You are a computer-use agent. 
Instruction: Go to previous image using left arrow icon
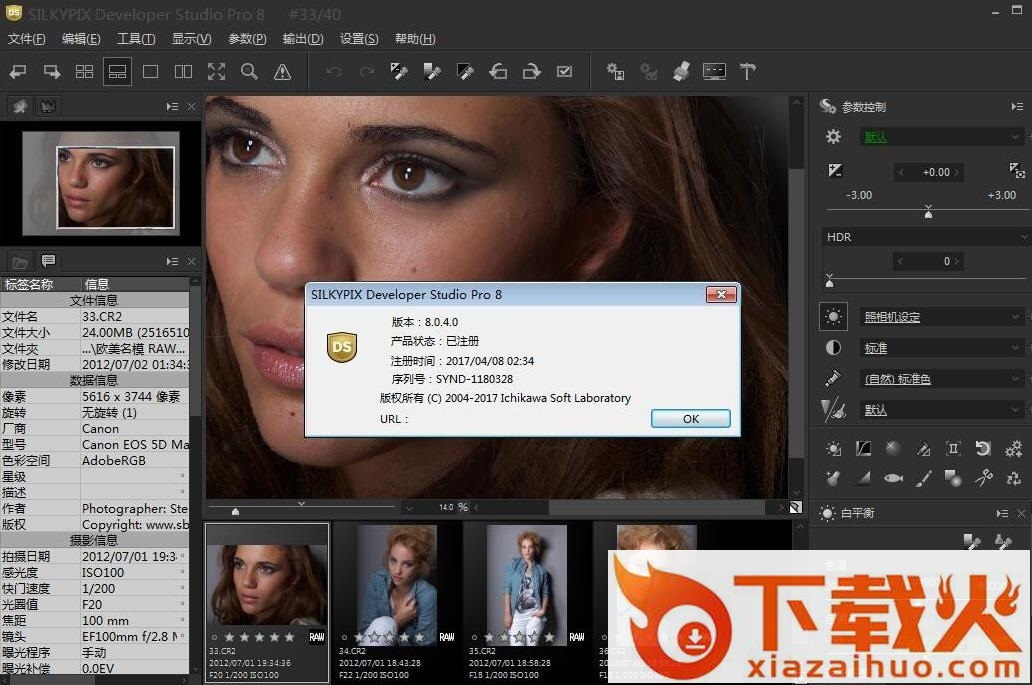point(18,71)
